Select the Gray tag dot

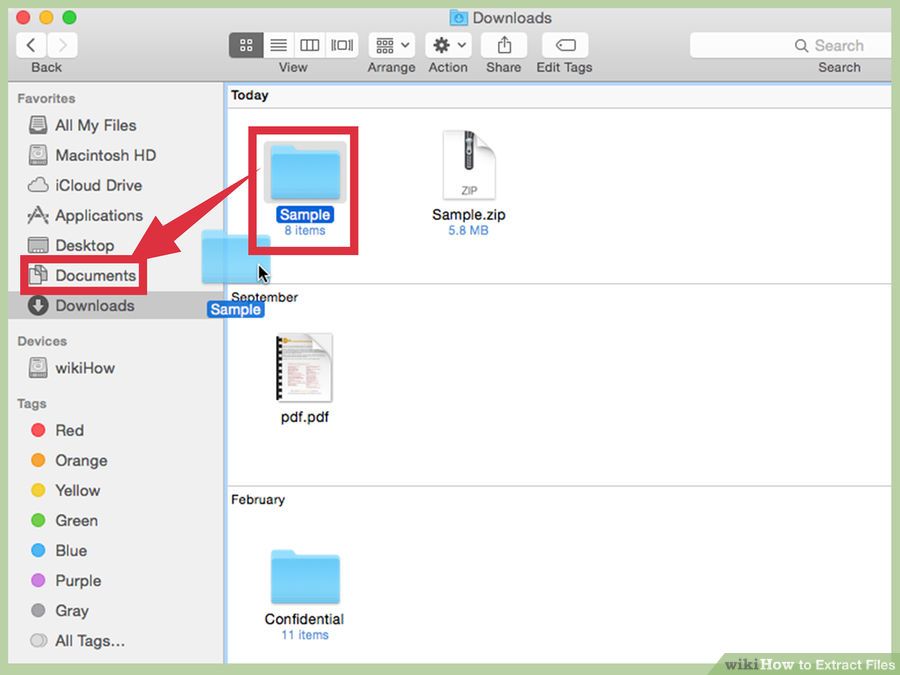point(38,610)
